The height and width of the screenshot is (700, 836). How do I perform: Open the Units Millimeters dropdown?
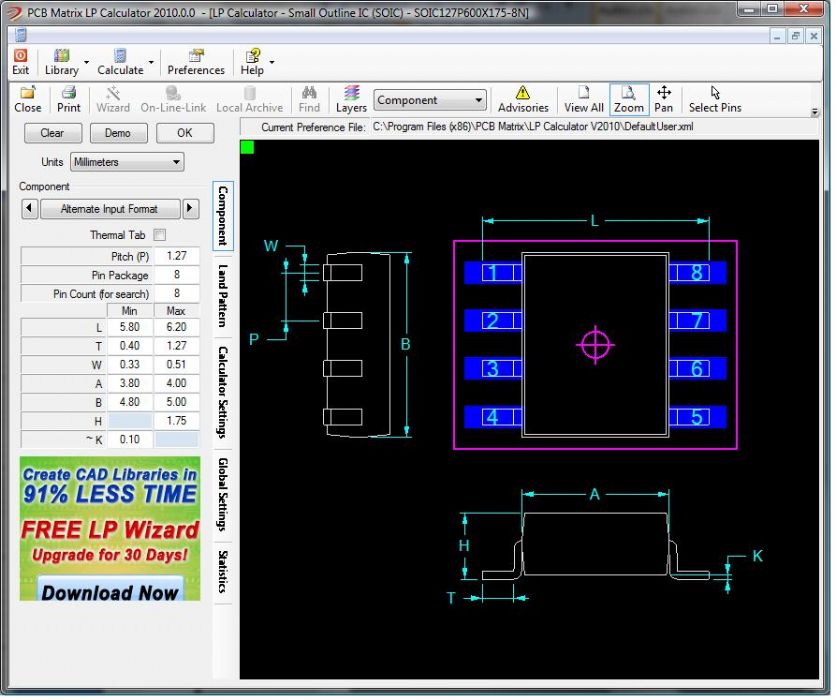coord(127,162)
